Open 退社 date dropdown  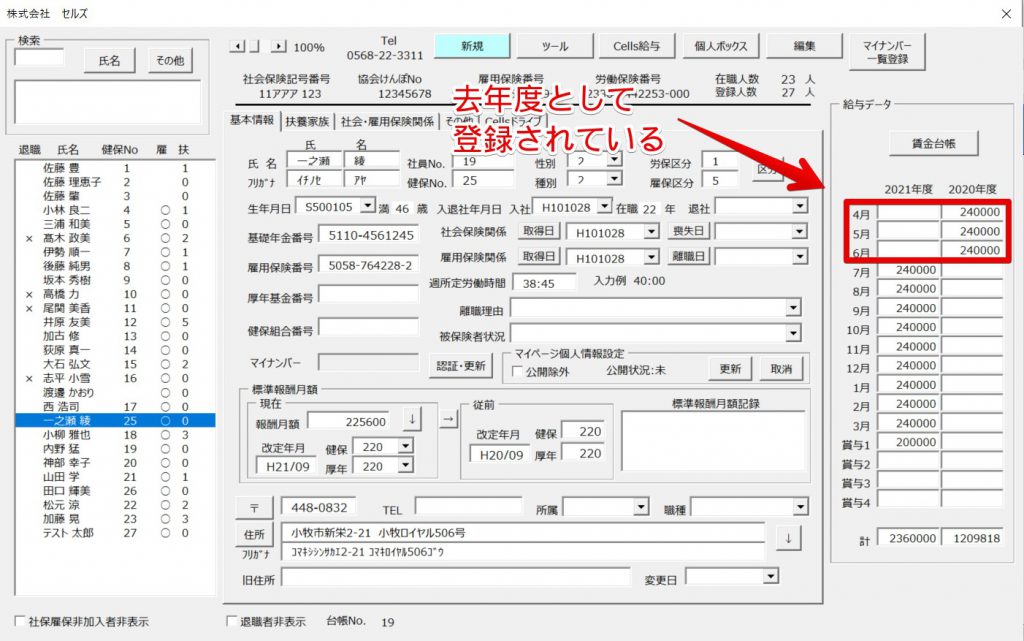pos(800,207)
